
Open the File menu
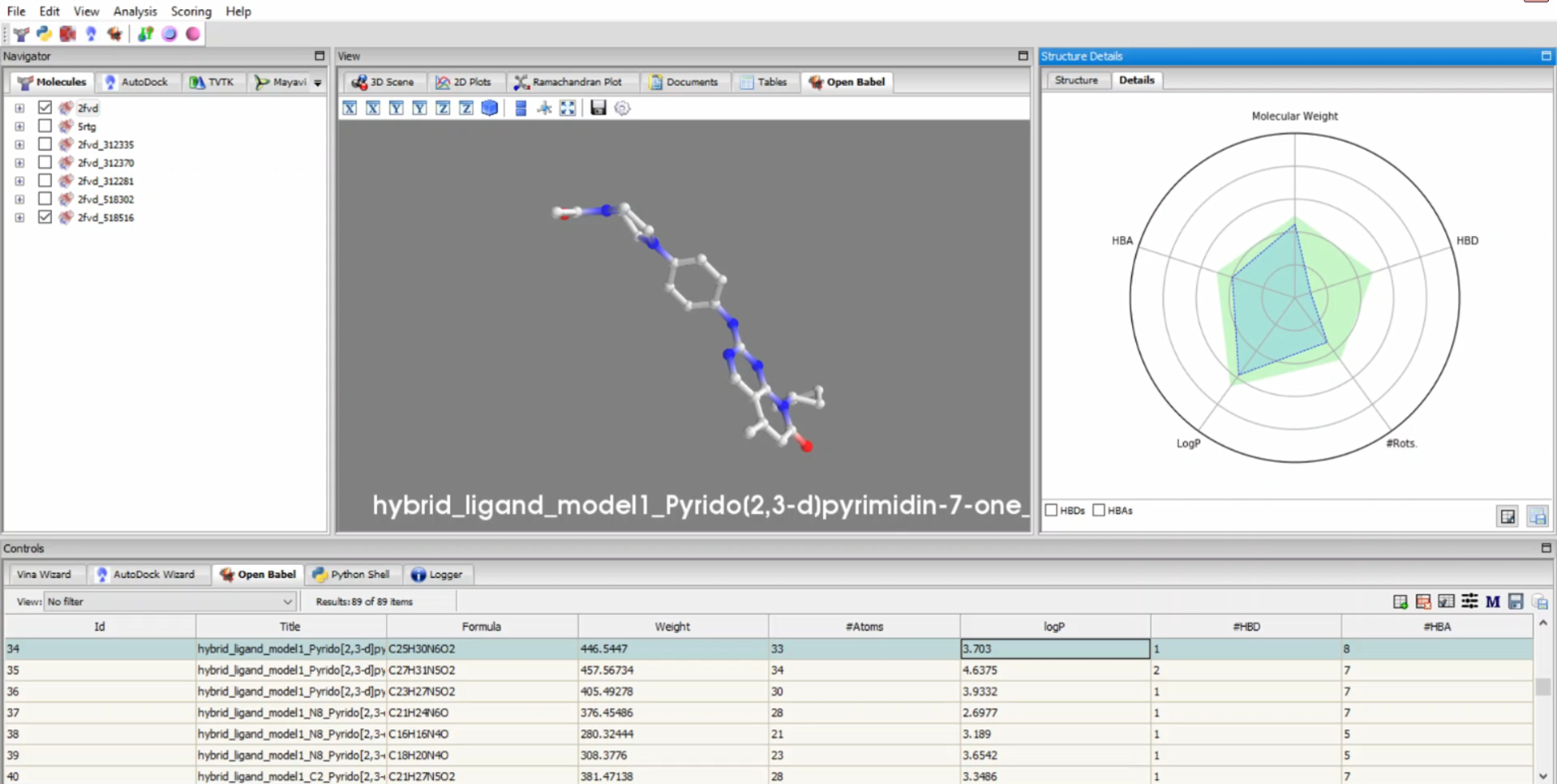[16, 11]
